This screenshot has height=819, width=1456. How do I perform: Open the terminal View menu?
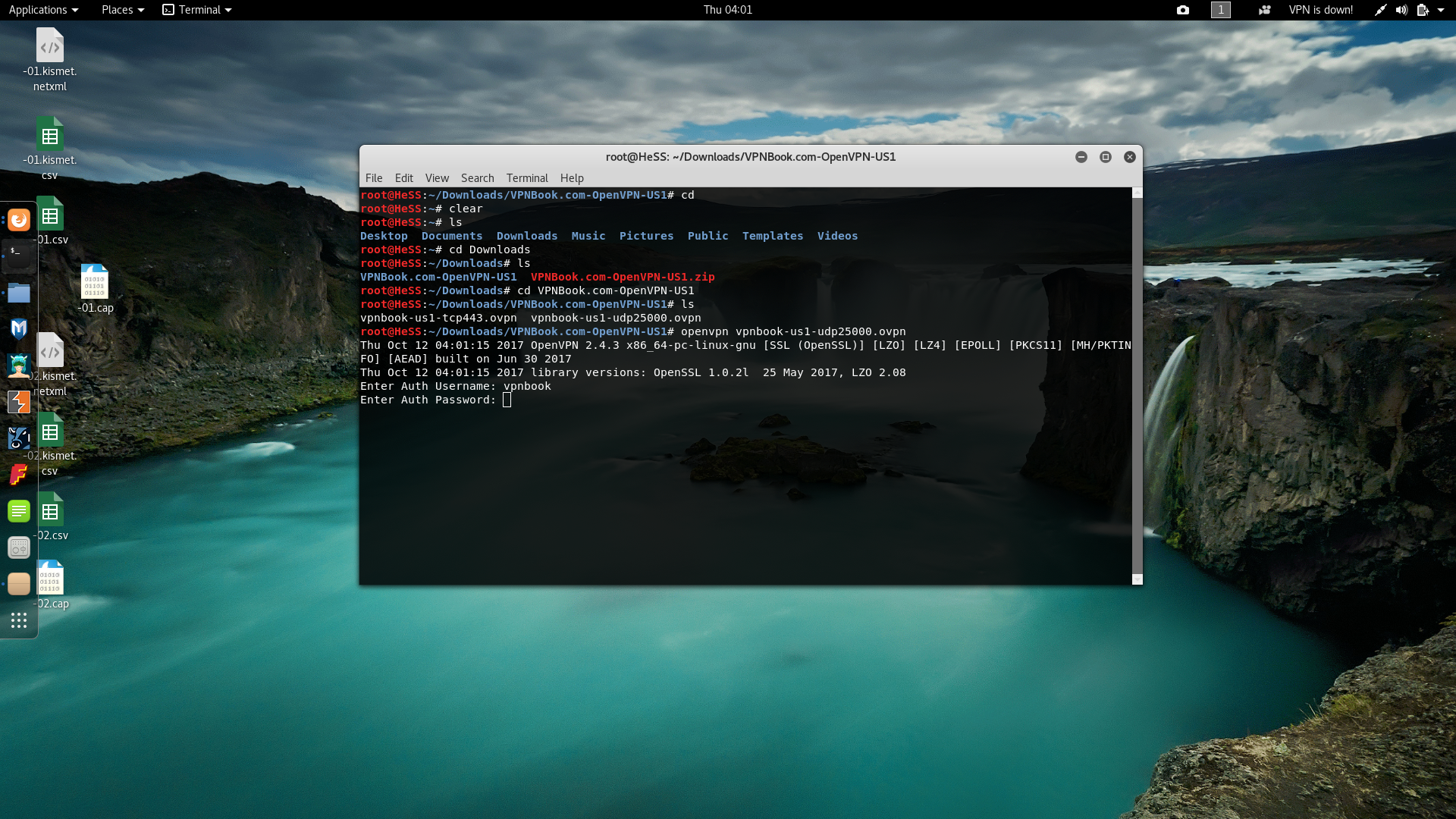coord(437,178)
